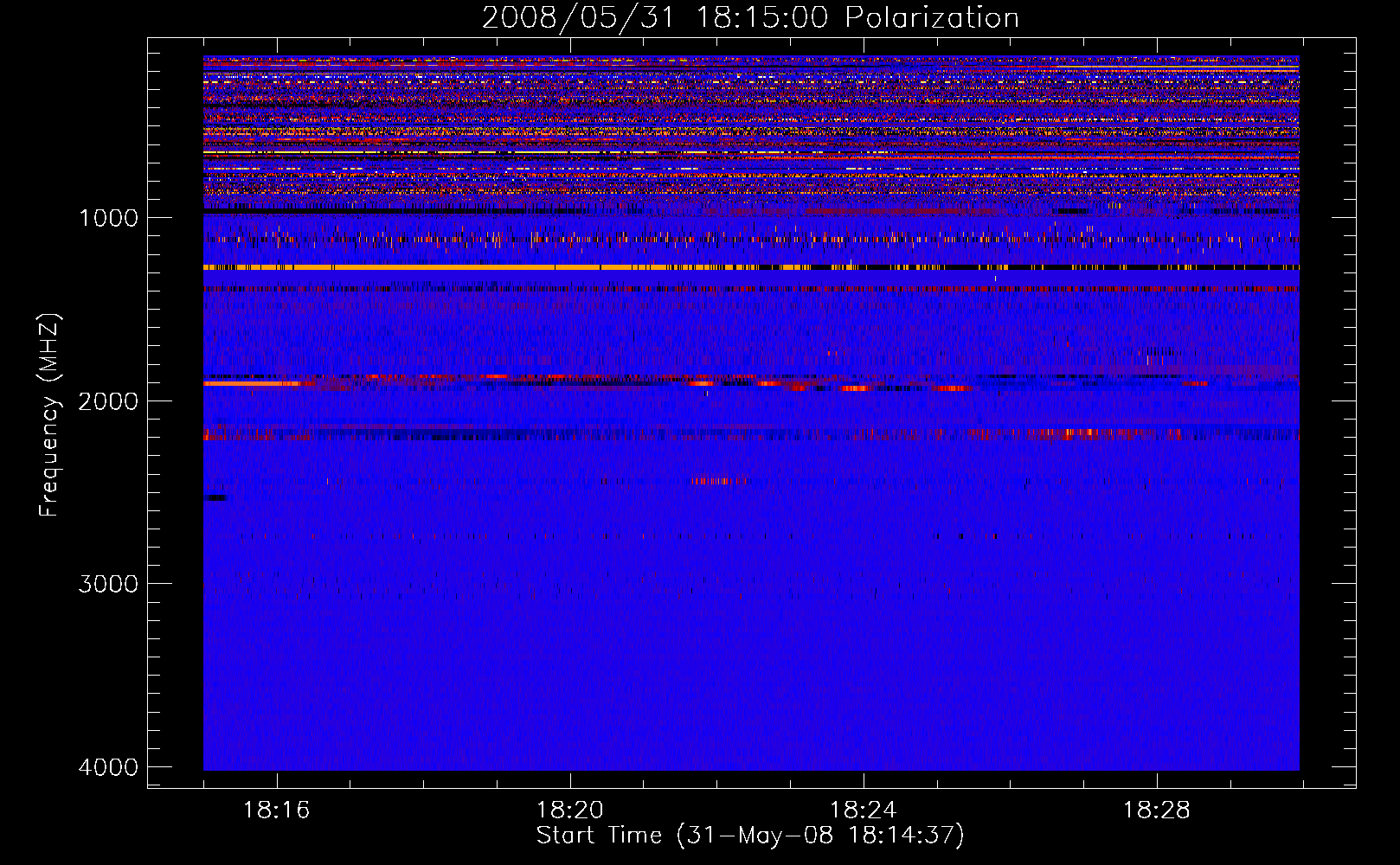Click the "Start Time (31-May-08 18:14:37)" label

point(750,836)
